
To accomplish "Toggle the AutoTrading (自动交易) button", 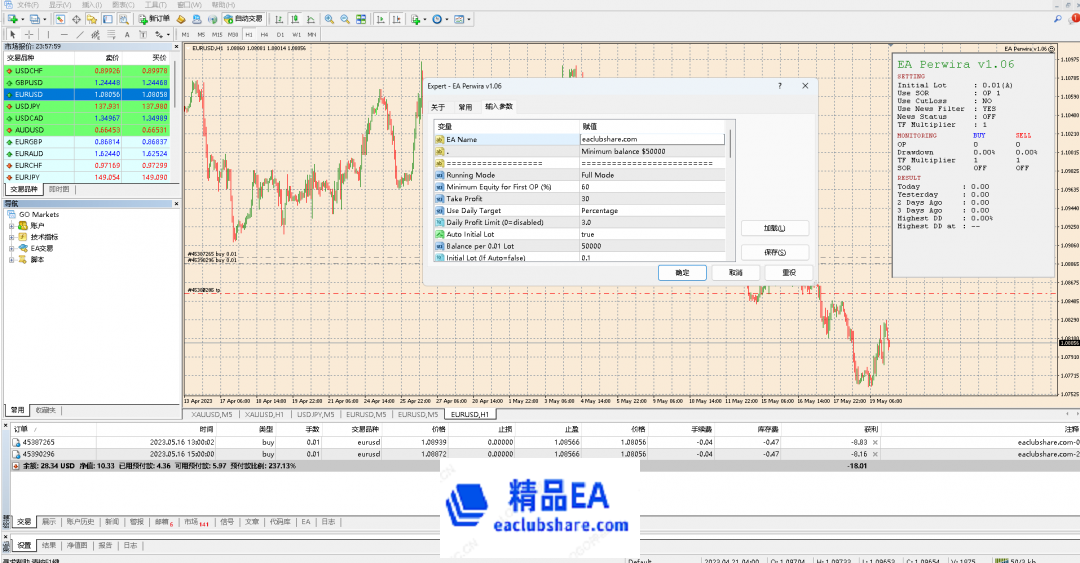I will [x=240, y=19].
